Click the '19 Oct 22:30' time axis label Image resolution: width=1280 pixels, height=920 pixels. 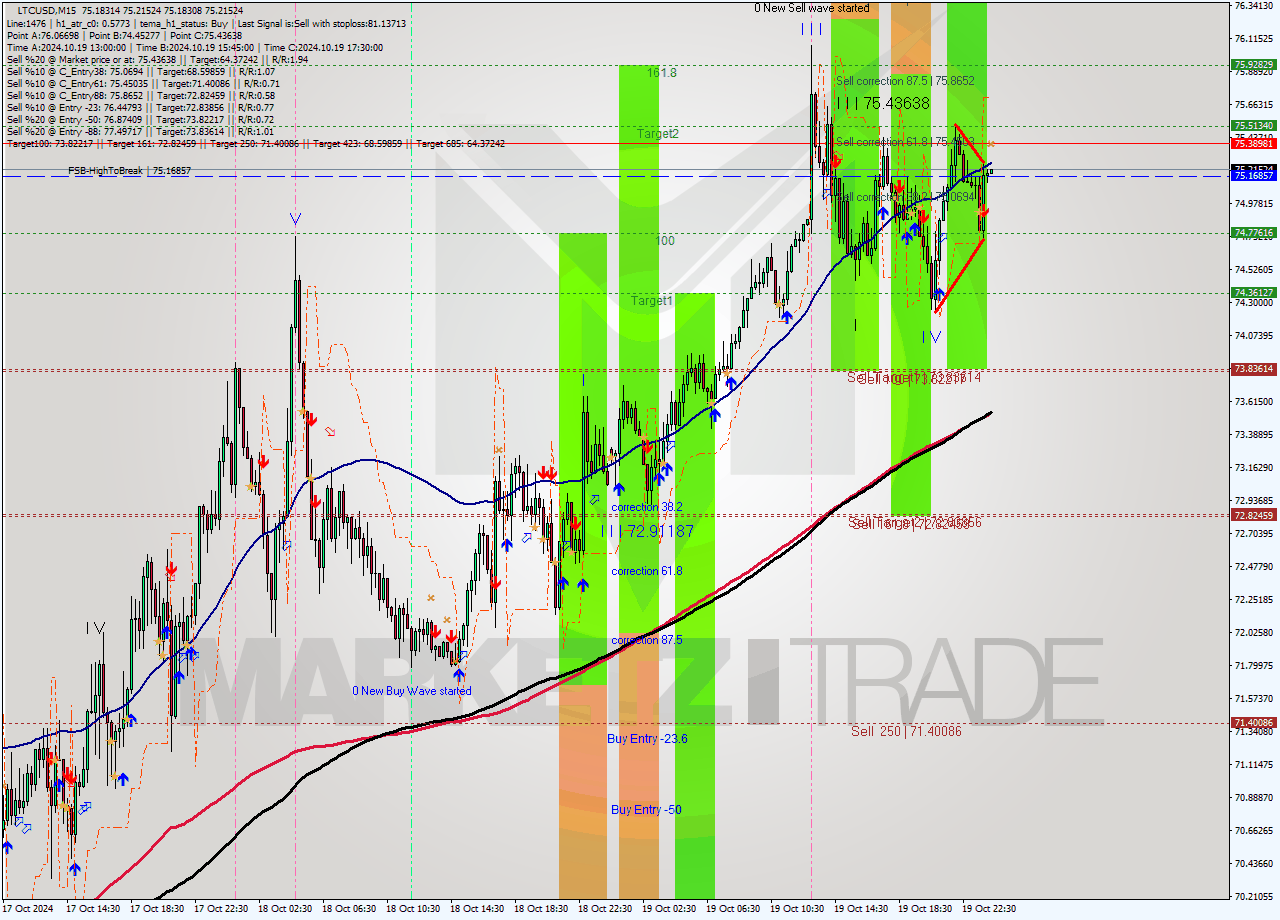pyautogui.click(x=989, y=909)
